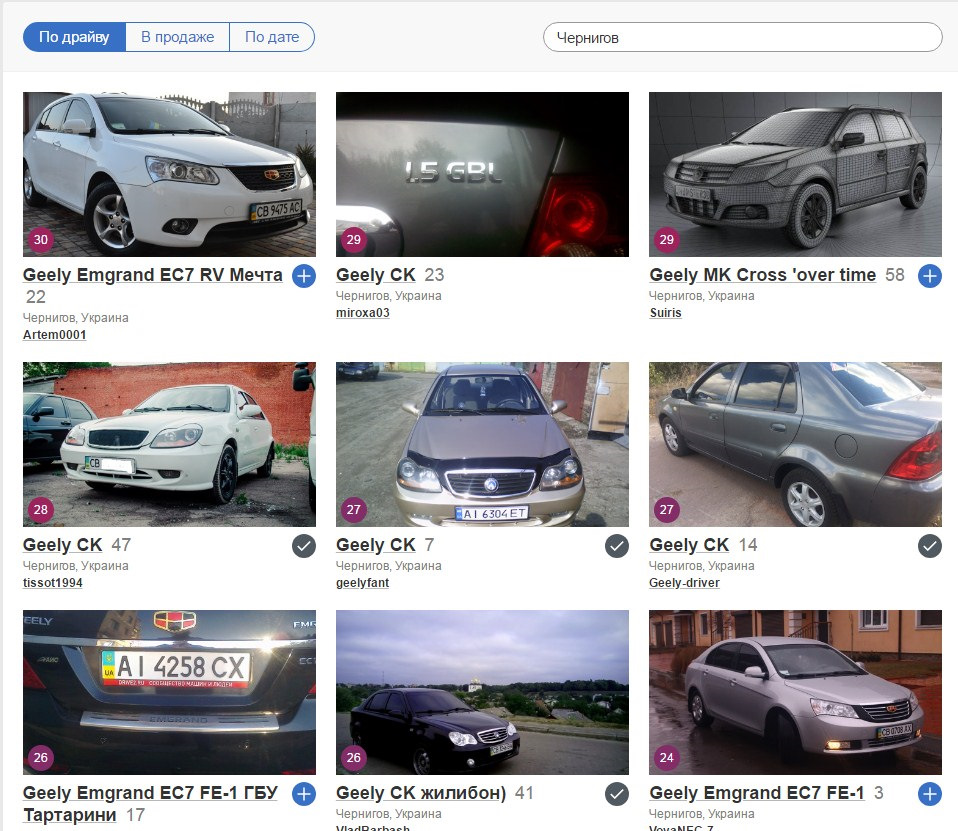Click the 30 drive rating badge
Image resolution: width=958 pixels, height=831 pixels.
click(41, 240)
